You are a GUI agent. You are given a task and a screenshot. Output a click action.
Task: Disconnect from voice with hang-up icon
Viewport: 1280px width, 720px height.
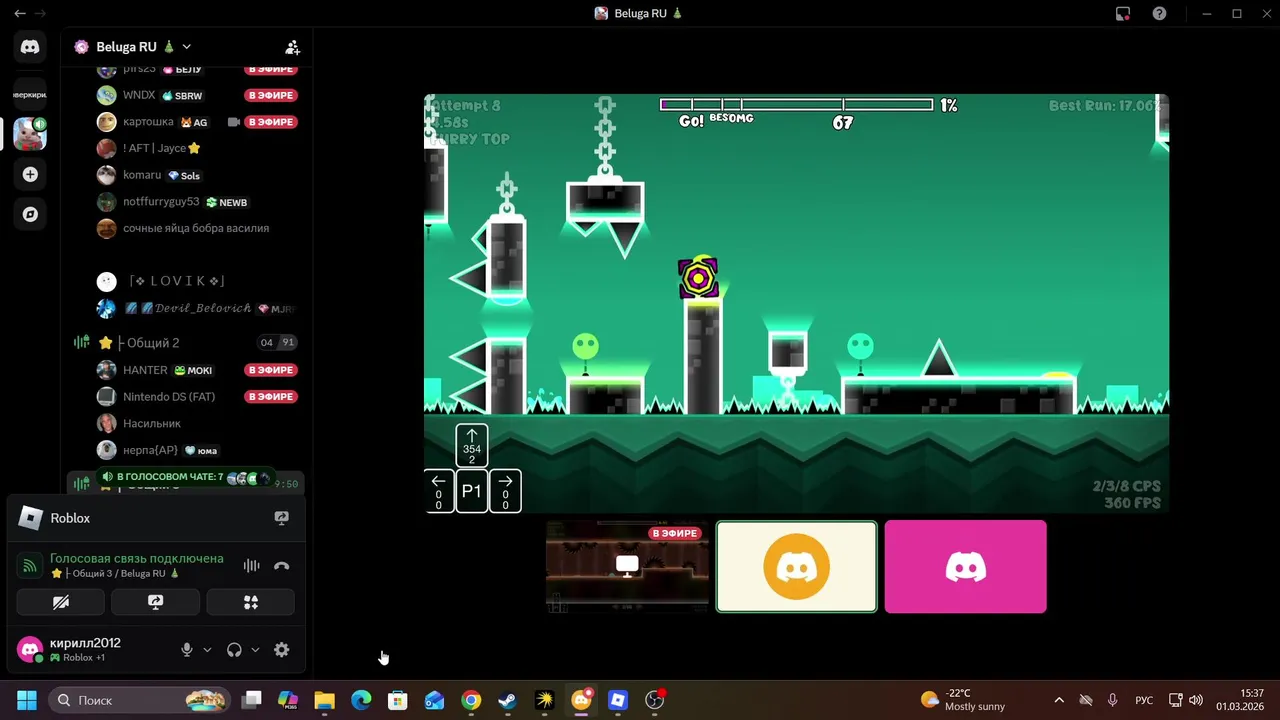click(x=282, y=566)
